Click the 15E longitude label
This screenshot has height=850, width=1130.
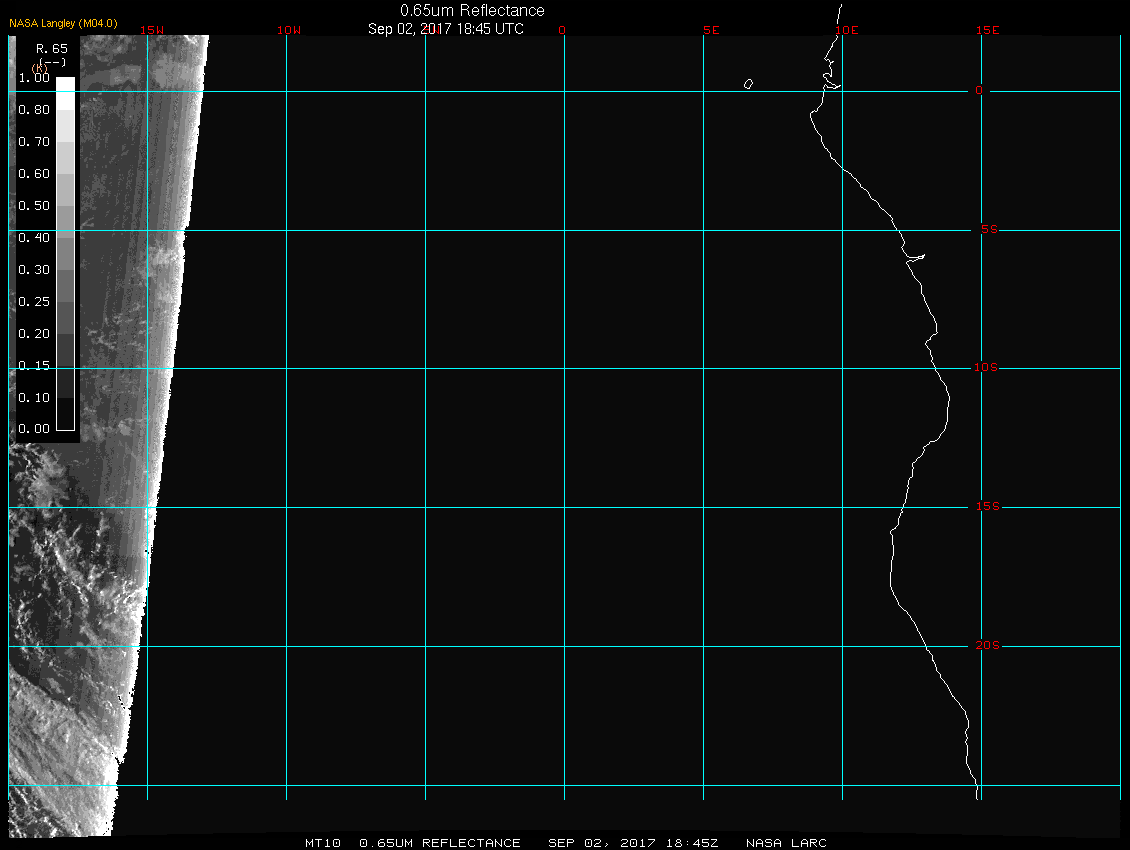988,30
